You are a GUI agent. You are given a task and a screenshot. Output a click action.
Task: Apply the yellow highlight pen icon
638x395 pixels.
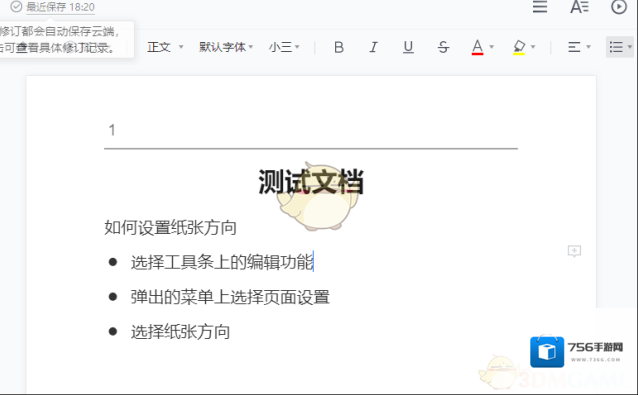click(x=519, y=47)
